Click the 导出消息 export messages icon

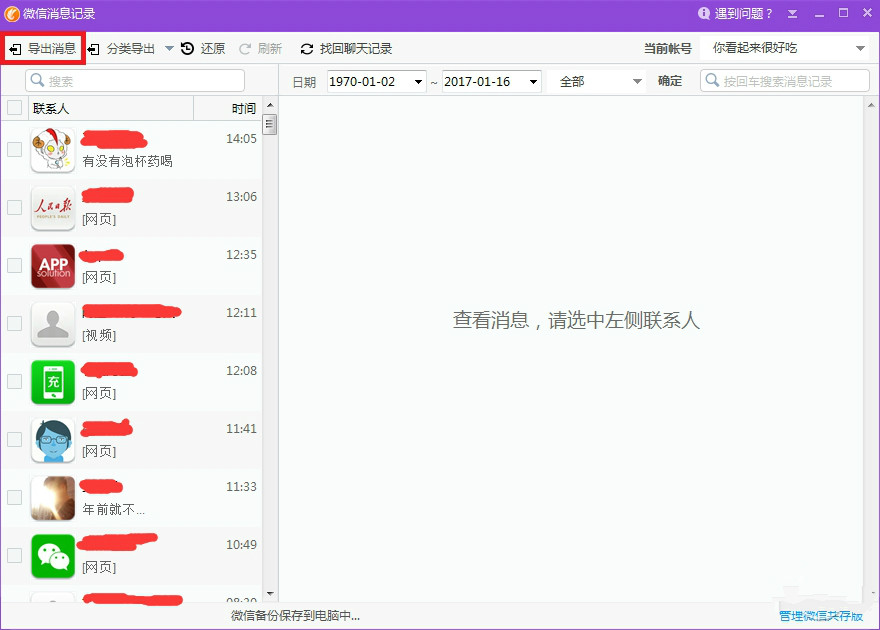(x=16, y=47)
